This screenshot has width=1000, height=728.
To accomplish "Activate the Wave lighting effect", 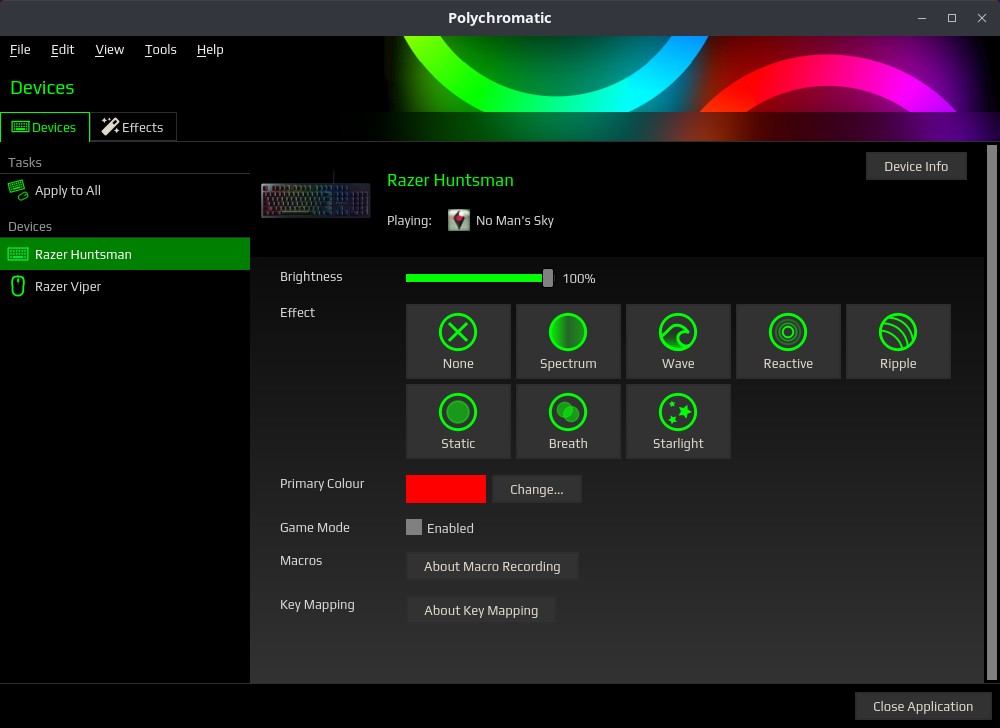I will (x=678, y=341).
